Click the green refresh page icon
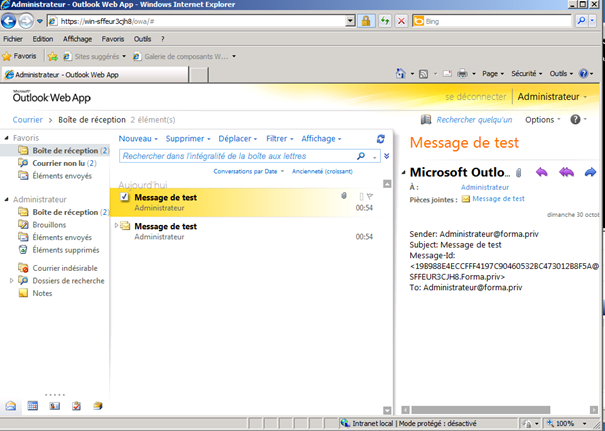The image size is (605, 431). [x=385, y=21]
